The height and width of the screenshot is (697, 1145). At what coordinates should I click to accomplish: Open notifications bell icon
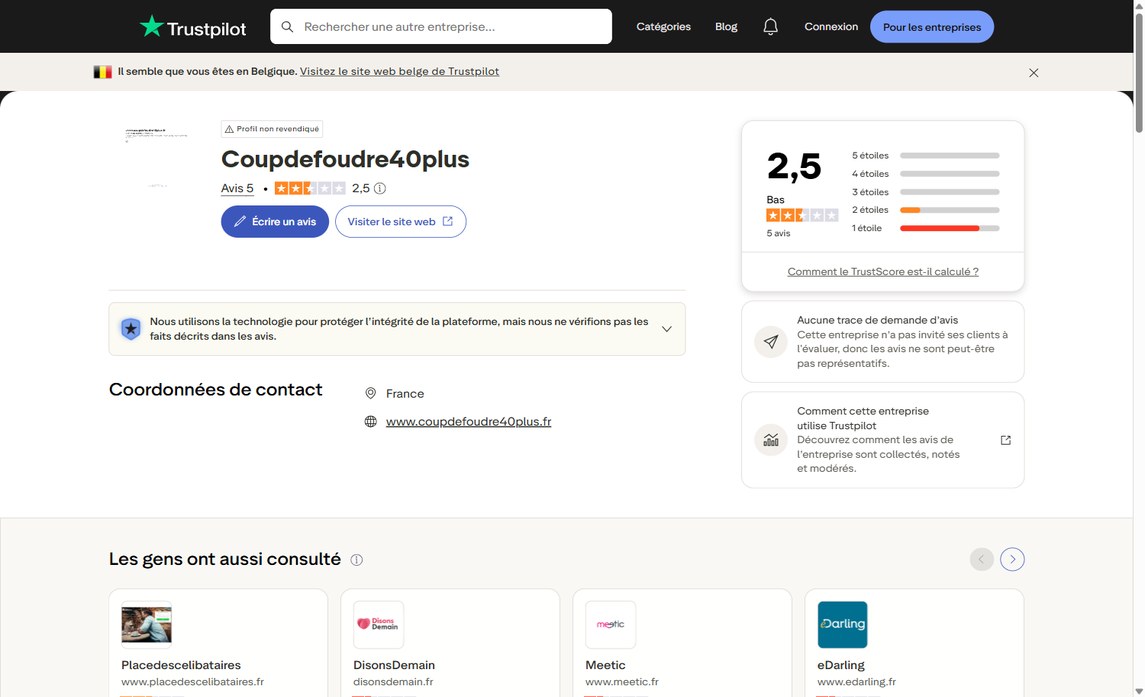click(770, 27)
